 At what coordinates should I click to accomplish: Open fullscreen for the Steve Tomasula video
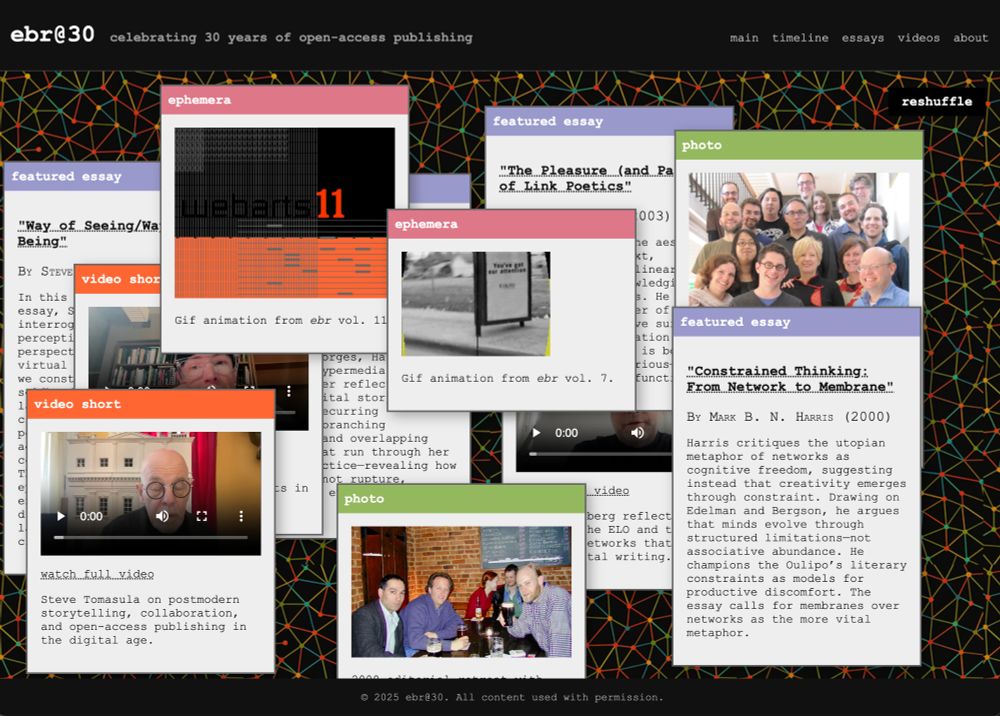coord(202,516)
